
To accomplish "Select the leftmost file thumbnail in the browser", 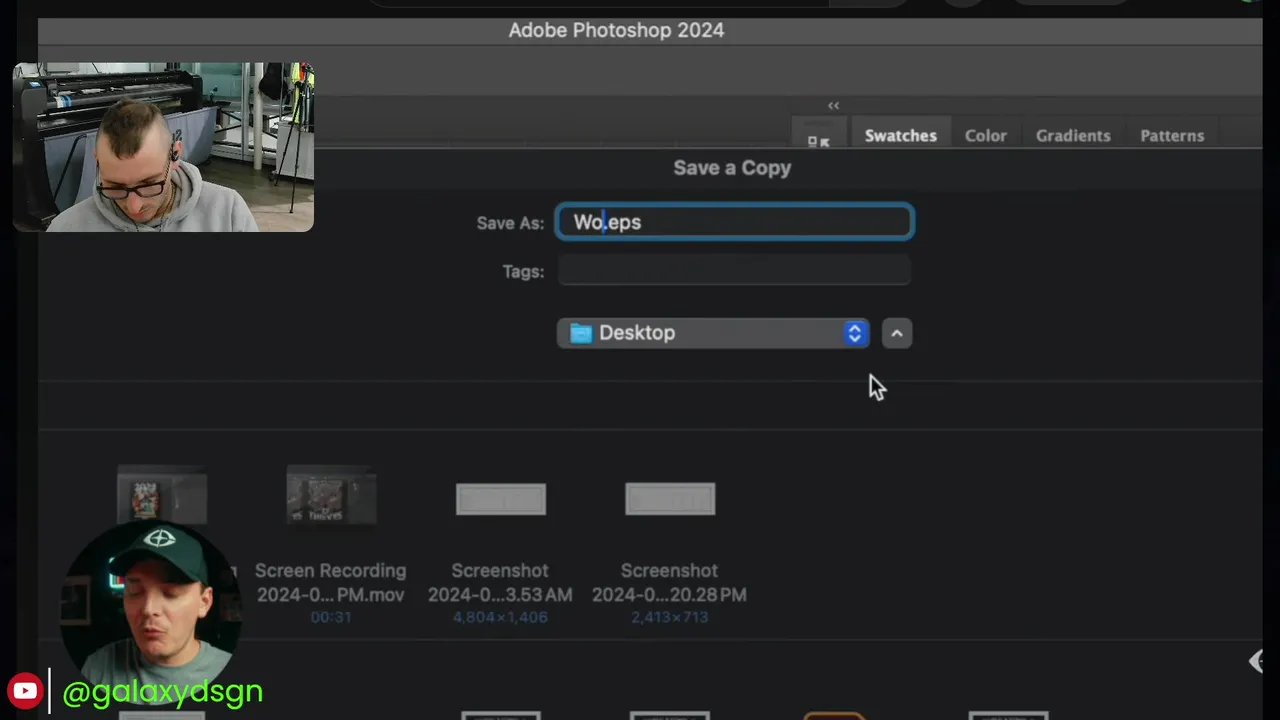I will click(162, 496).
